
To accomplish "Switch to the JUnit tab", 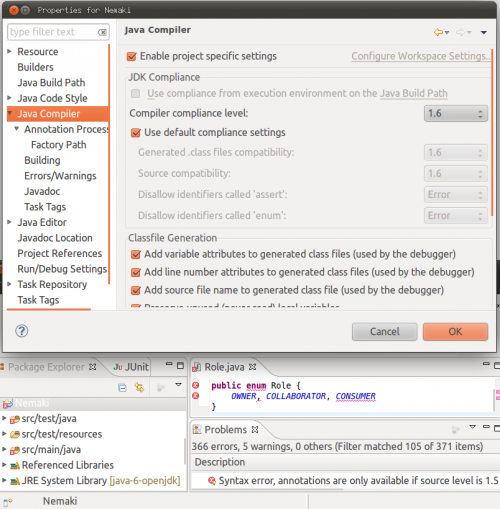I will (131, 367).
